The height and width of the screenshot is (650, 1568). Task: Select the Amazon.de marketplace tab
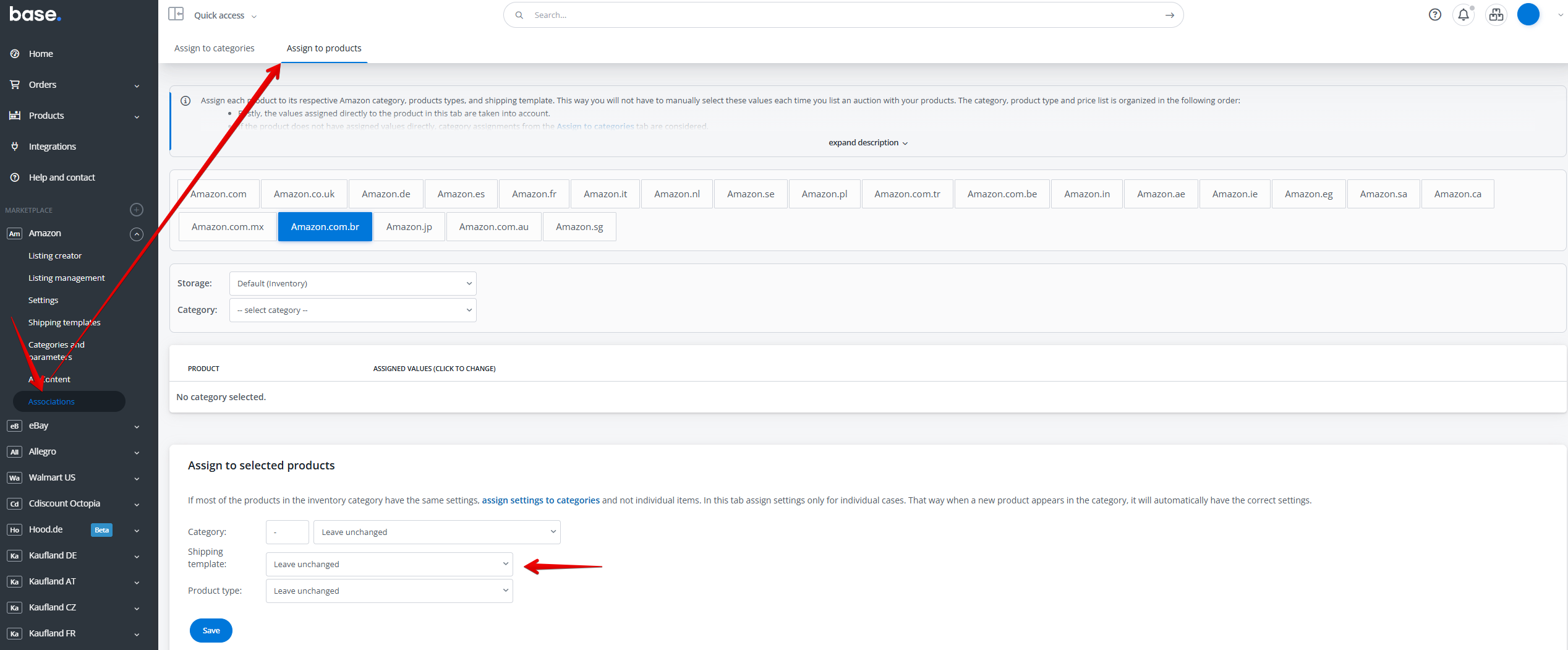[386, 194]
